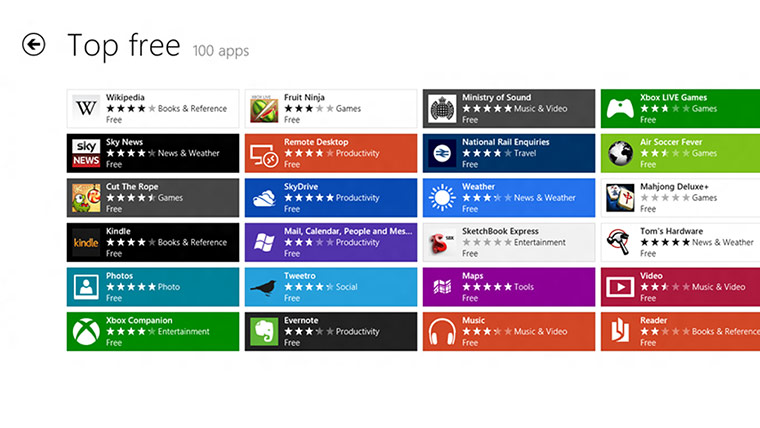Select the Cut The Rope icon
Image resolution: width=760 pixels, height=428 pixels.
tap(86, 198)
